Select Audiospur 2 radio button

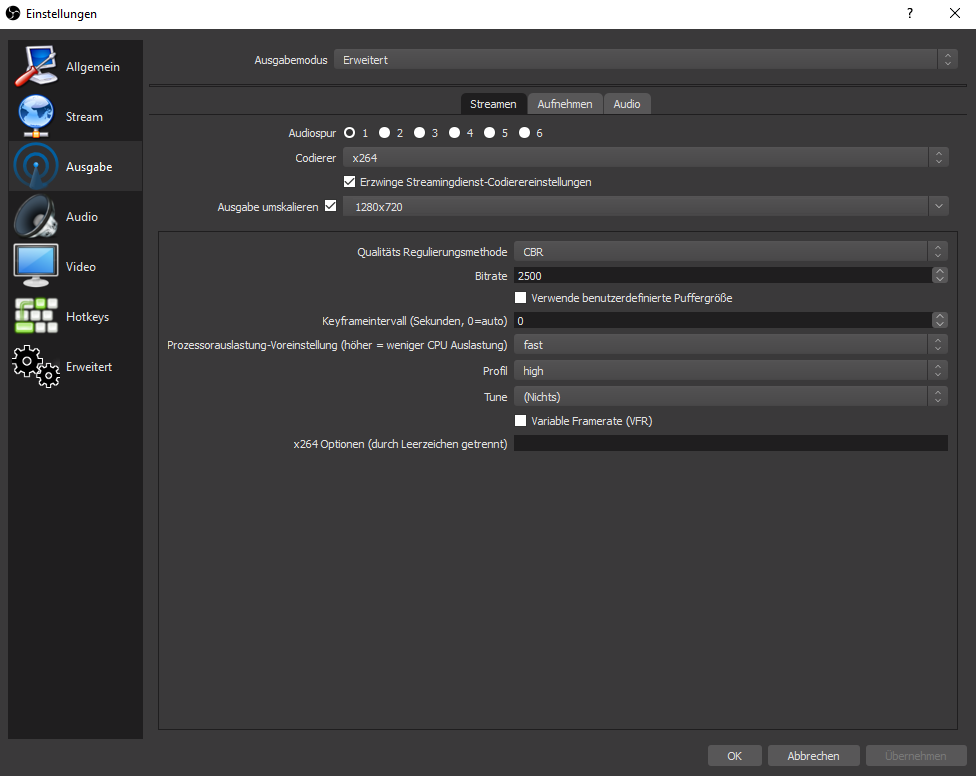[x=385, y=133]
